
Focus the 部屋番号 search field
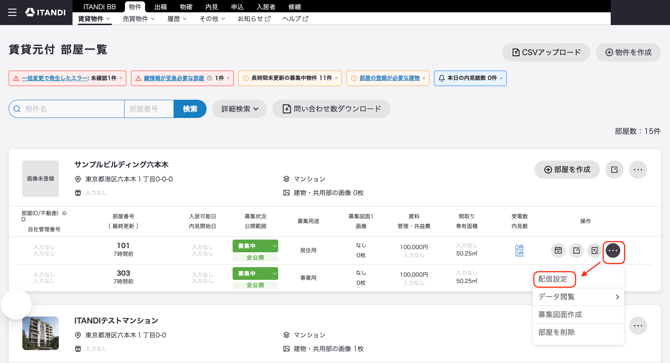click(x=149, y=109)
